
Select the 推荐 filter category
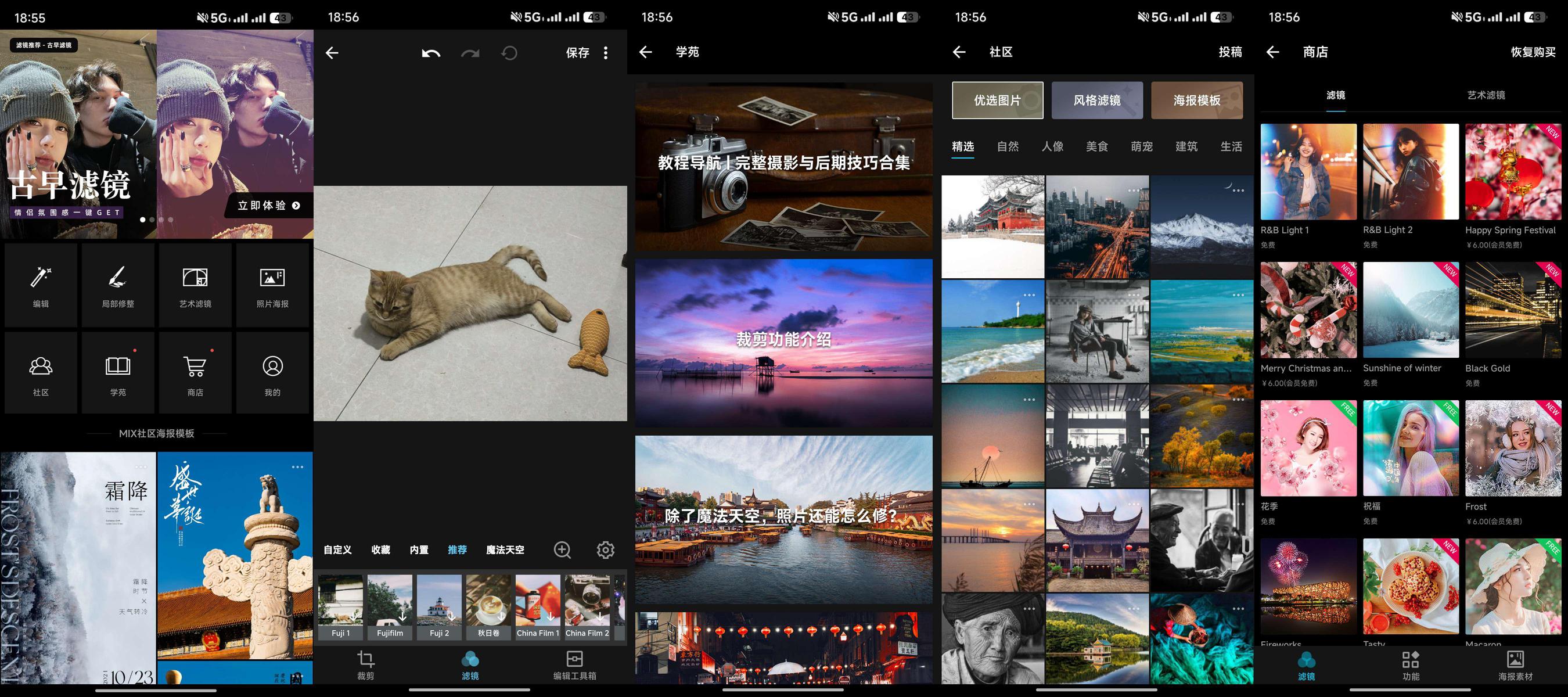[457, 549]
